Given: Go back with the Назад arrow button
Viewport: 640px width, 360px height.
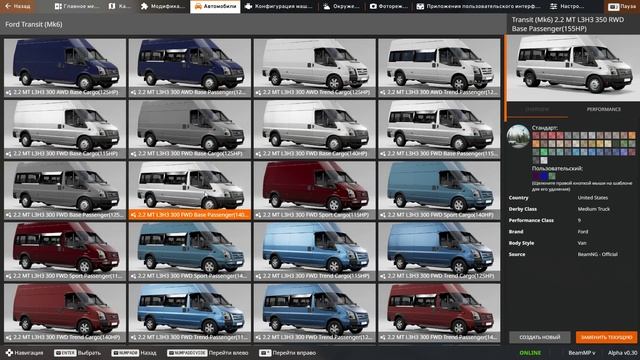Looking at the screenshot, I should click(17, 6).
